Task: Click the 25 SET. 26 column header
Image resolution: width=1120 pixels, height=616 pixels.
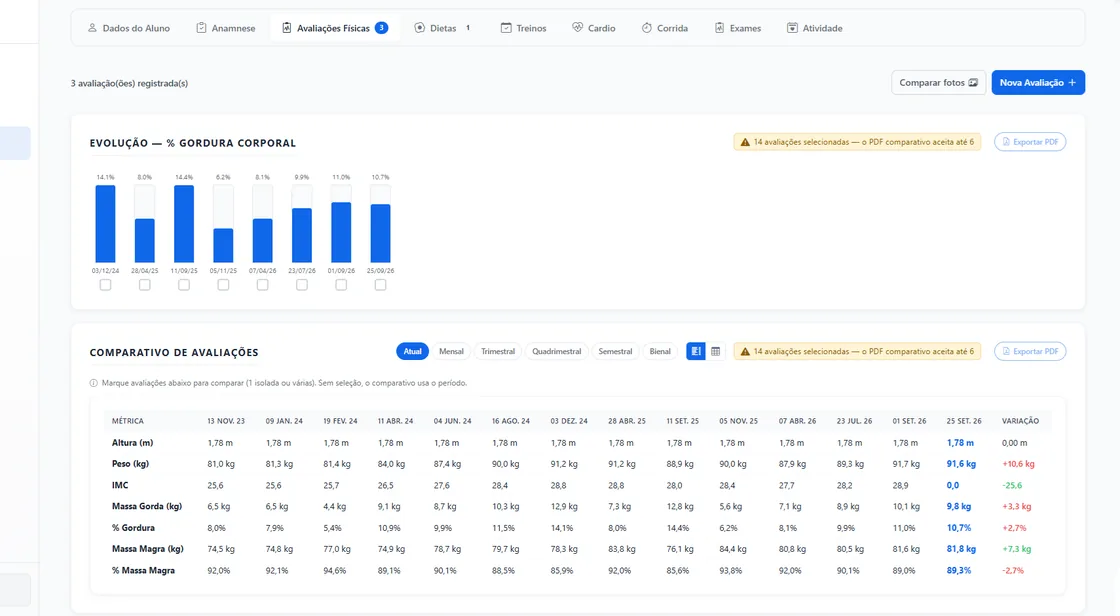Action: [x=964, y=421]
